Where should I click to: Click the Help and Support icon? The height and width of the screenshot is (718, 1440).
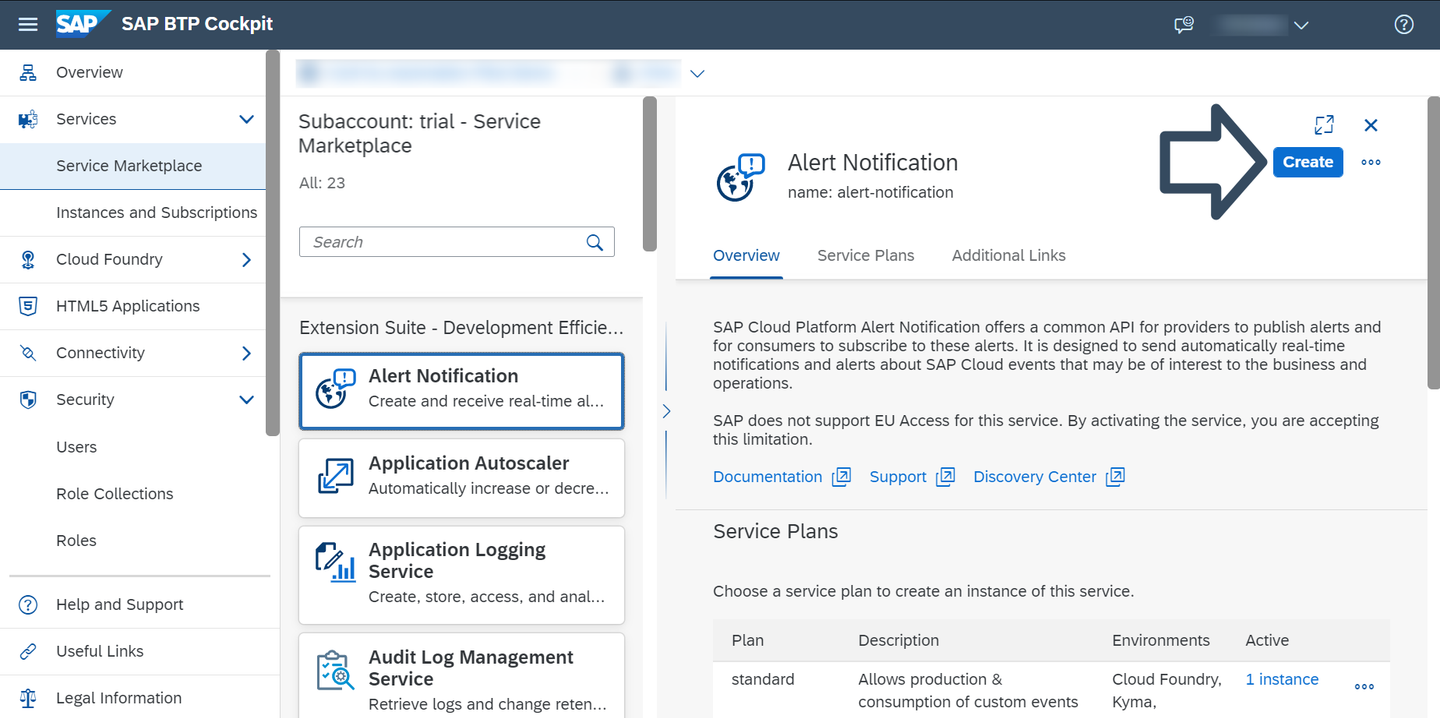coord(28,604)
